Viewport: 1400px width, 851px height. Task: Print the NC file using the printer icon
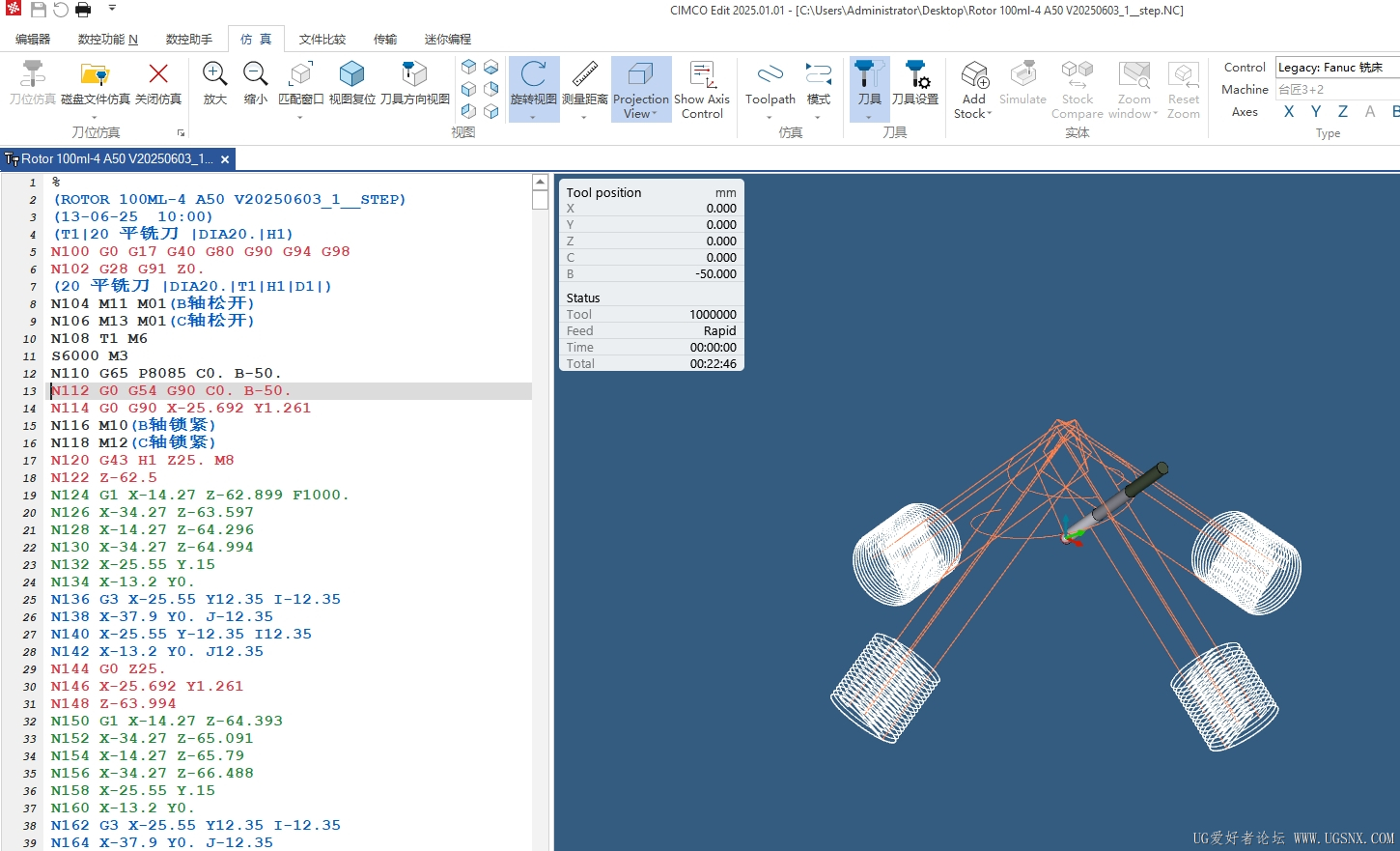(83, 10)
